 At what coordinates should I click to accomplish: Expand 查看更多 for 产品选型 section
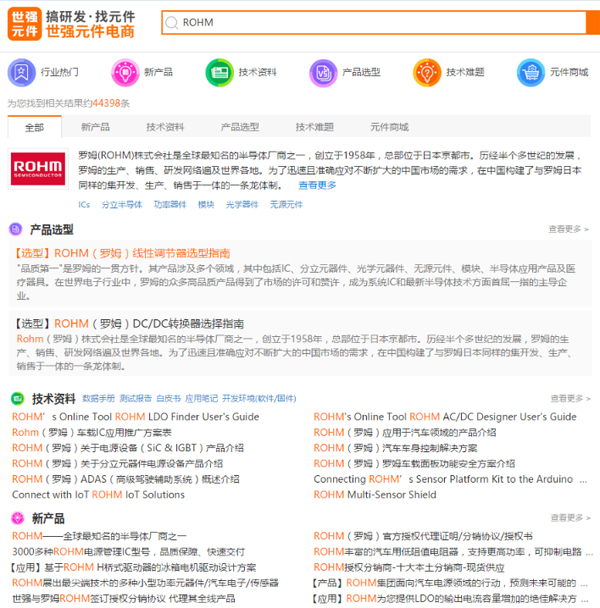pos(569,229)
